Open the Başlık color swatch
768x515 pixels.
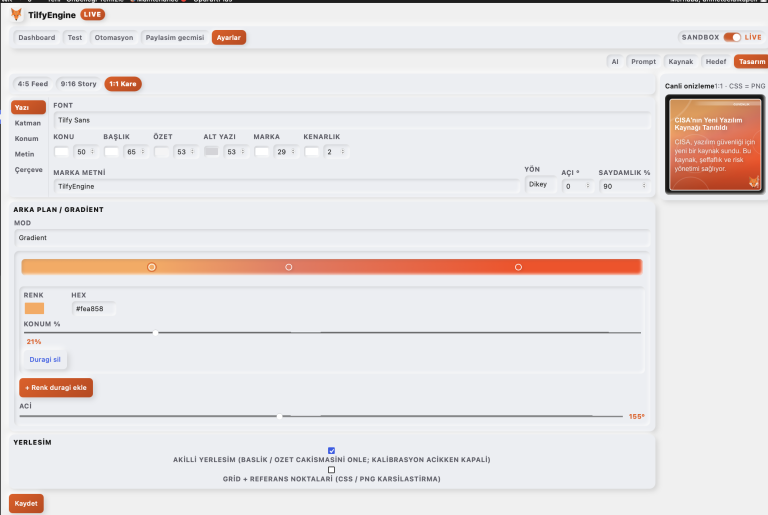coord(112,151)
